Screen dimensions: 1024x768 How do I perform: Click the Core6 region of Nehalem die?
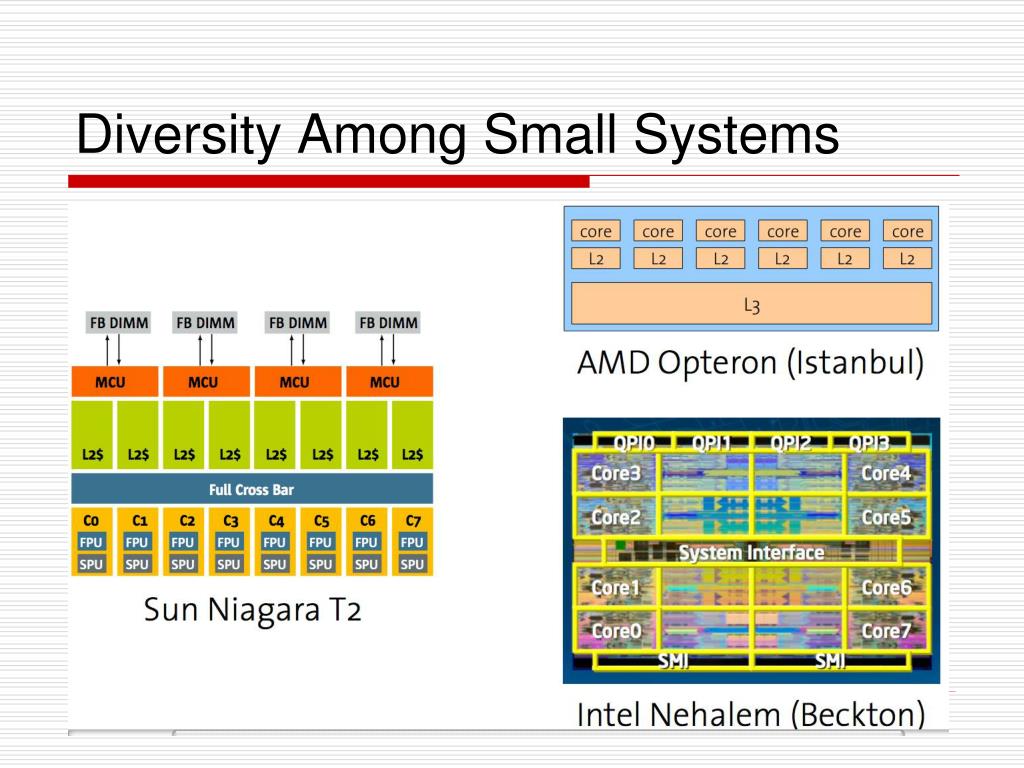[886, 587]
